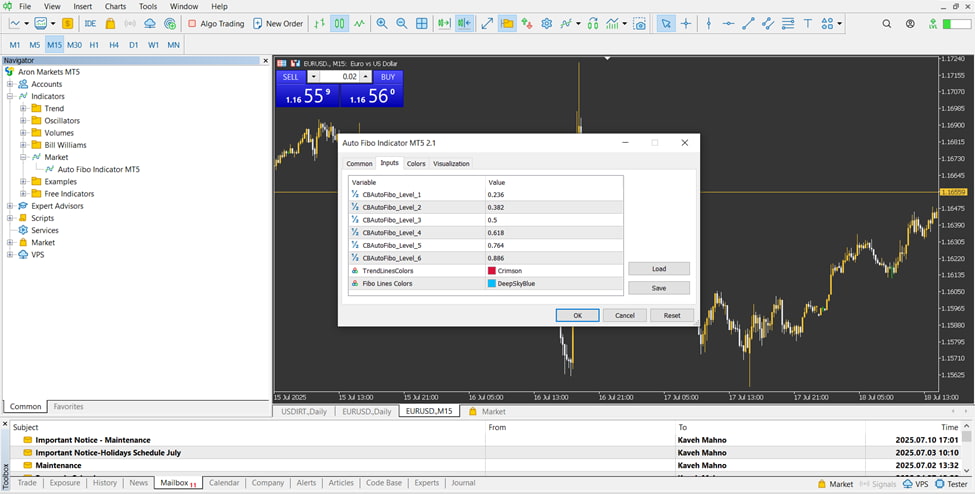Expand the Scripts node
Image resolution: width=975 pixels, height=494 pixels.
click(x=10, y=218)
